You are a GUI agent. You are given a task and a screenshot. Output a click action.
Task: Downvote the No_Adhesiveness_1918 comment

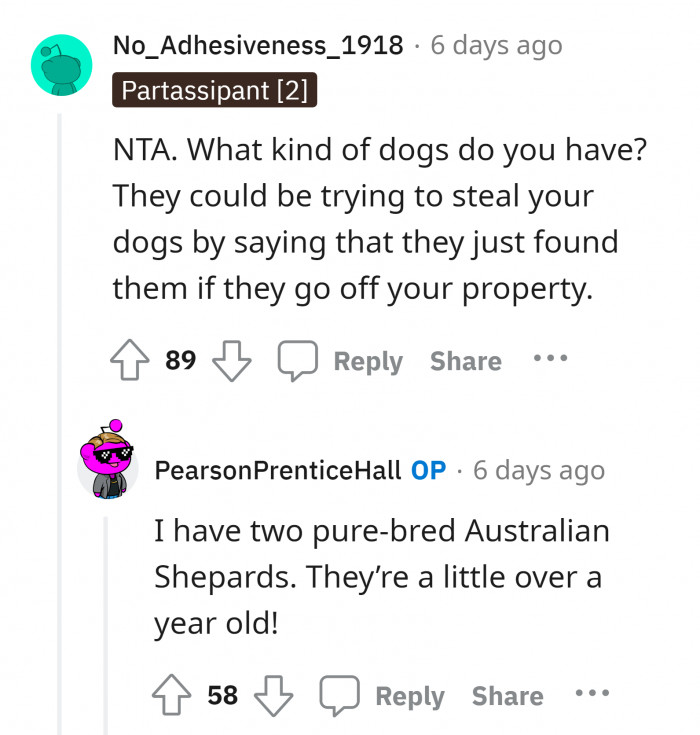click(x=231, y=361)
